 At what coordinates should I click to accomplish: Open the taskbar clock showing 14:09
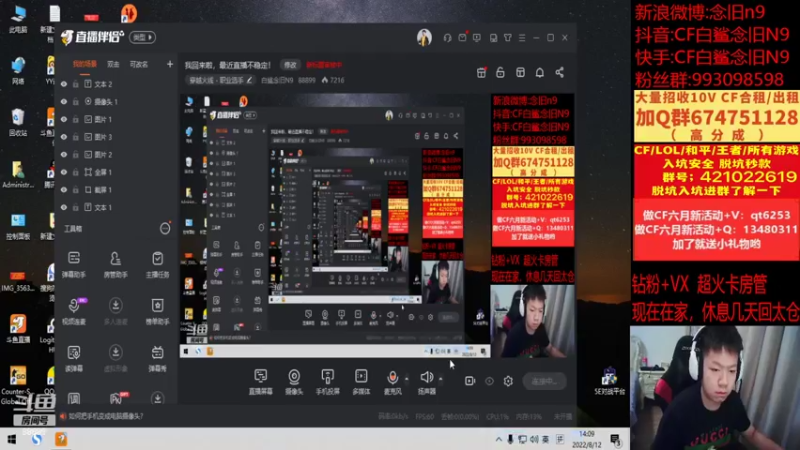click(587, 439)
